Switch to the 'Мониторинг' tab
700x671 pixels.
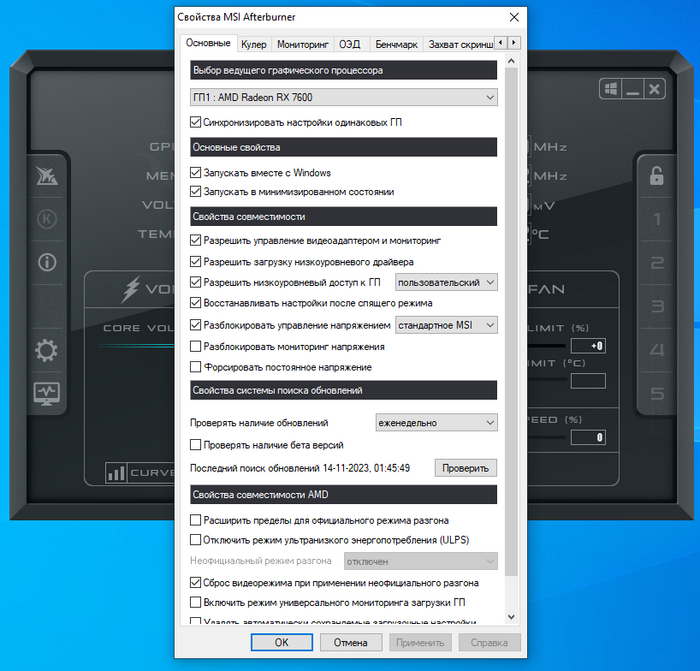click(303, 44)
